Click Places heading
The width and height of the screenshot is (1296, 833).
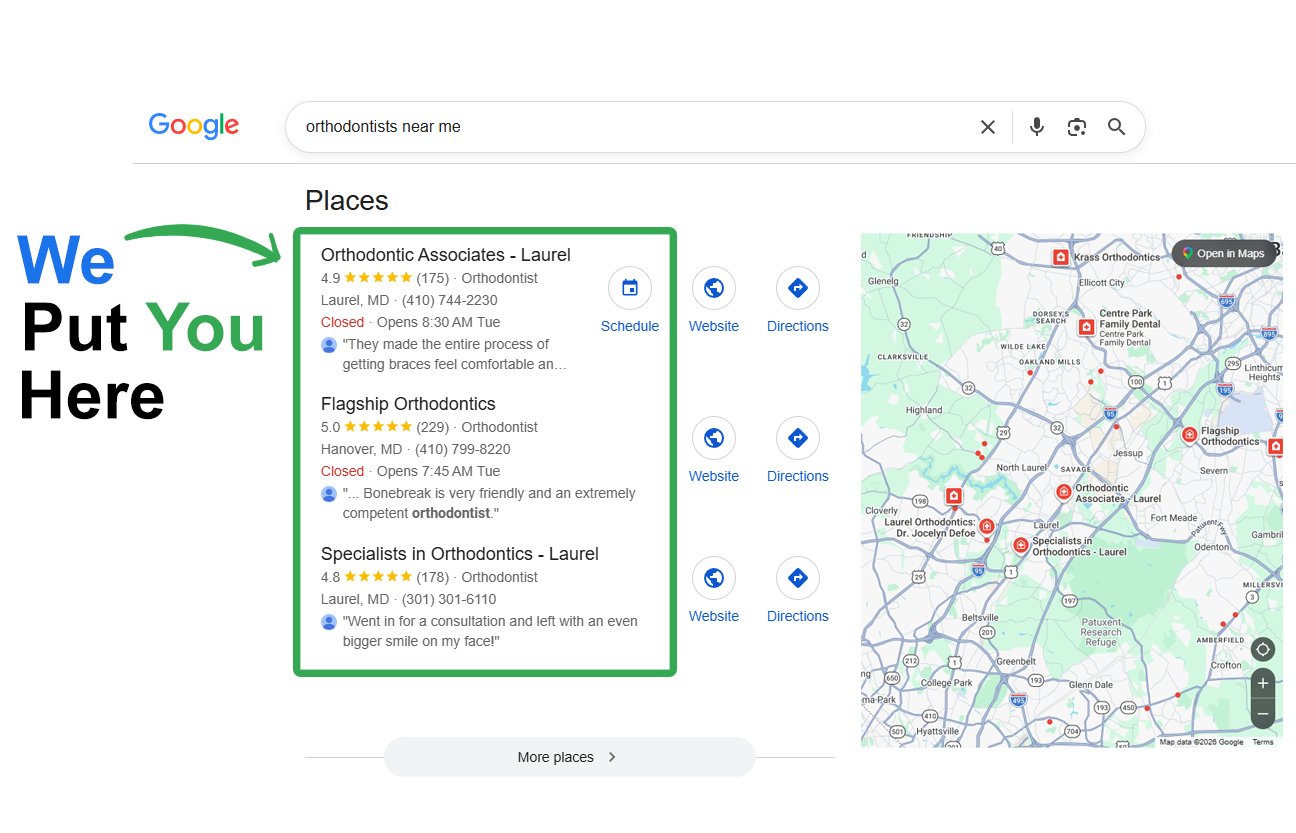pyautogui.click(x=347, y=201)
